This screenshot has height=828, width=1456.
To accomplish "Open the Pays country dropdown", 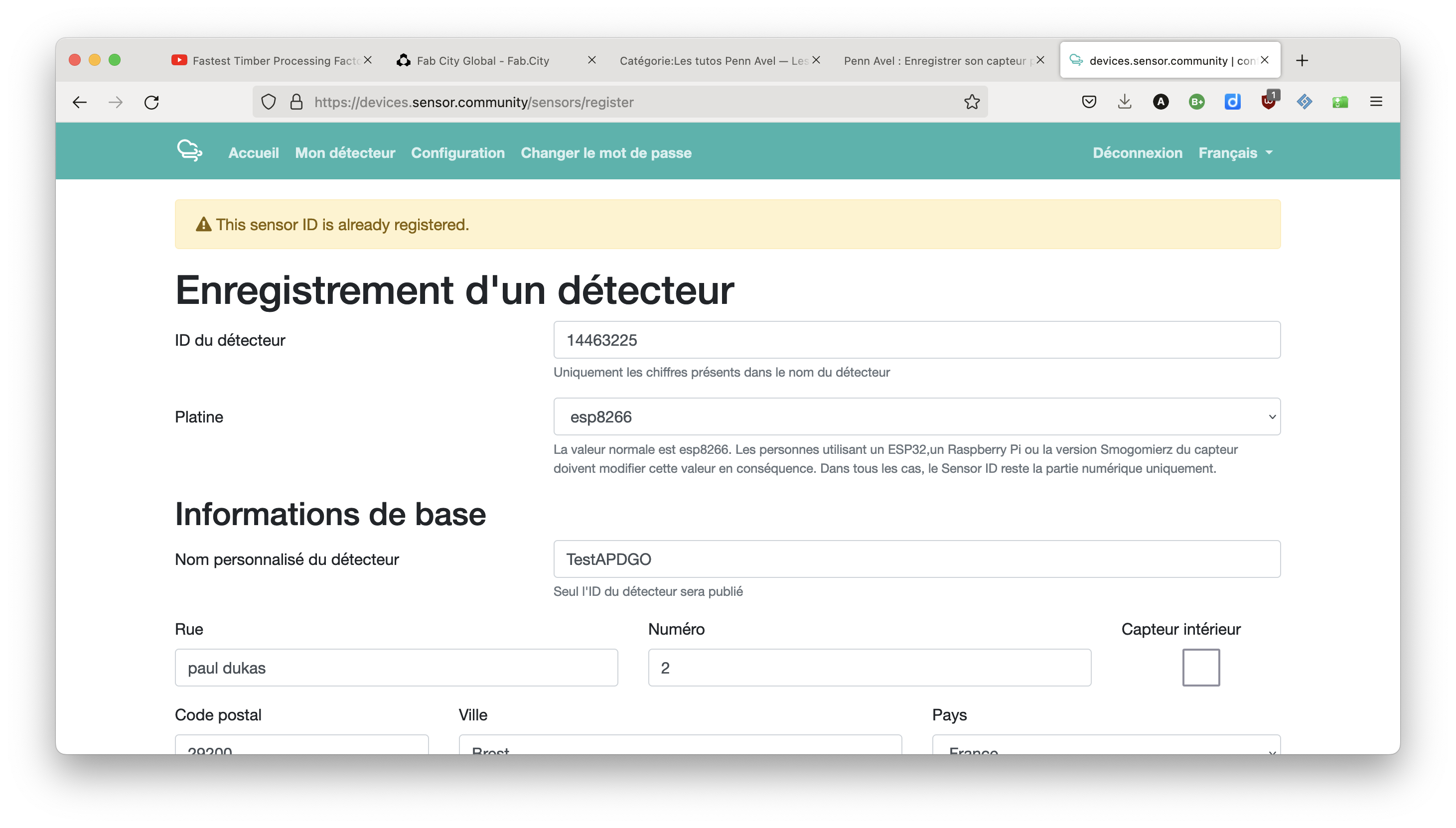I will (x=1106, y=746).
